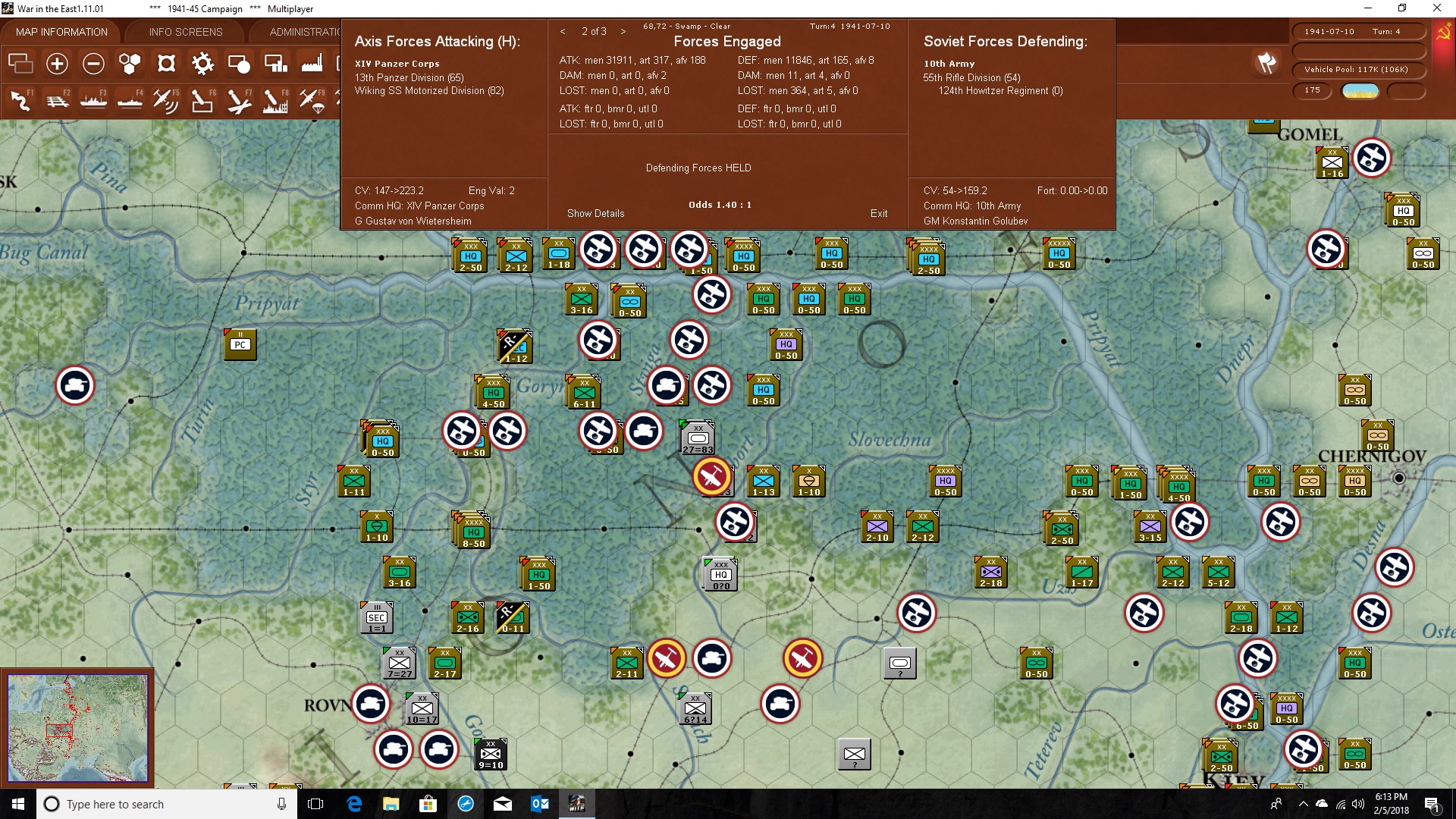The width and height of the screenshot is (1456, 819).
Task: Toggle the stacked windows icon in toolbar
Action: (x=20, y=64)
